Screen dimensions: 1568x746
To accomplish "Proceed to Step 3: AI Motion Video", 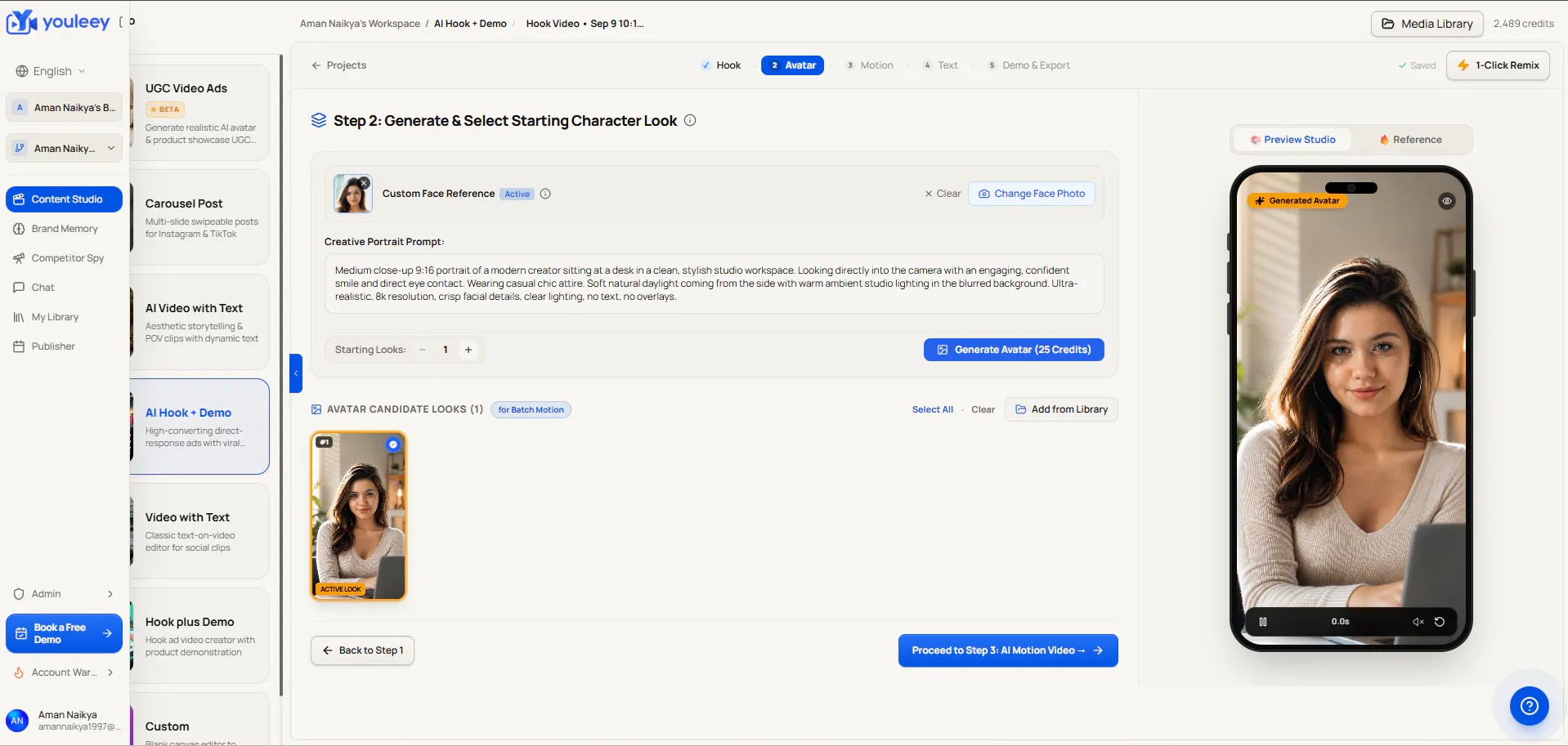I will [1008, 650].
